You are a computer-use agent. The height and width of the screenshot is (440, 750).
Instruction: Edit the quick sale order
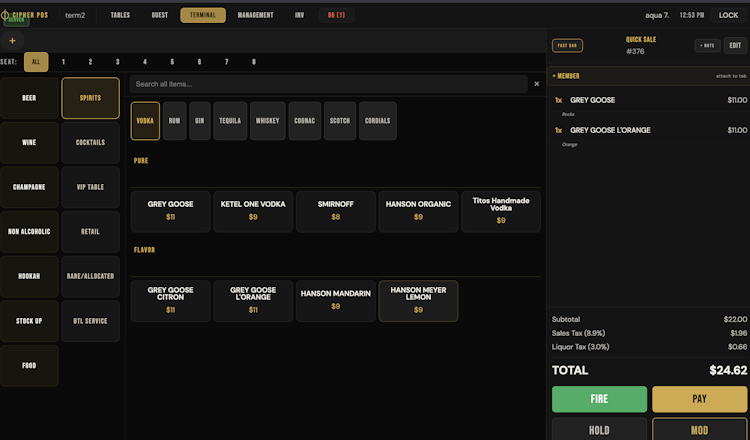click(735, 45)
